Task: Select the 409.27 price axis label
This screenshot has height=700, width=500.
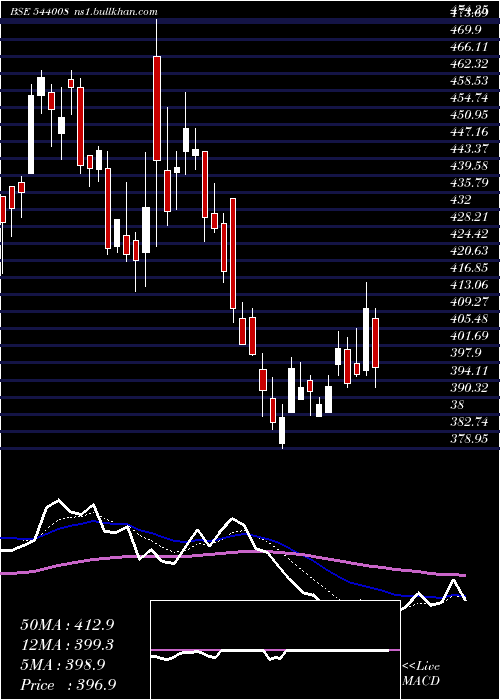Action: click(x=469, y=301)
